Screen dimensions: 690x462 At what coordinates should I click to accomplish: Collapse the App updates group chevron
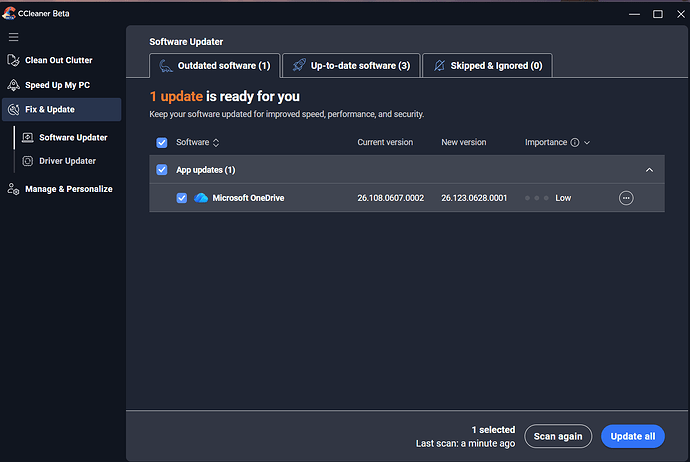[x=649, y=170]
